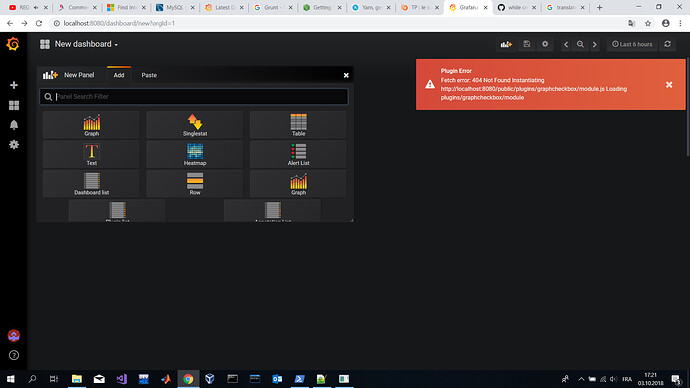
Task: Add a Table panel
Action: click(x=298, y=125)
